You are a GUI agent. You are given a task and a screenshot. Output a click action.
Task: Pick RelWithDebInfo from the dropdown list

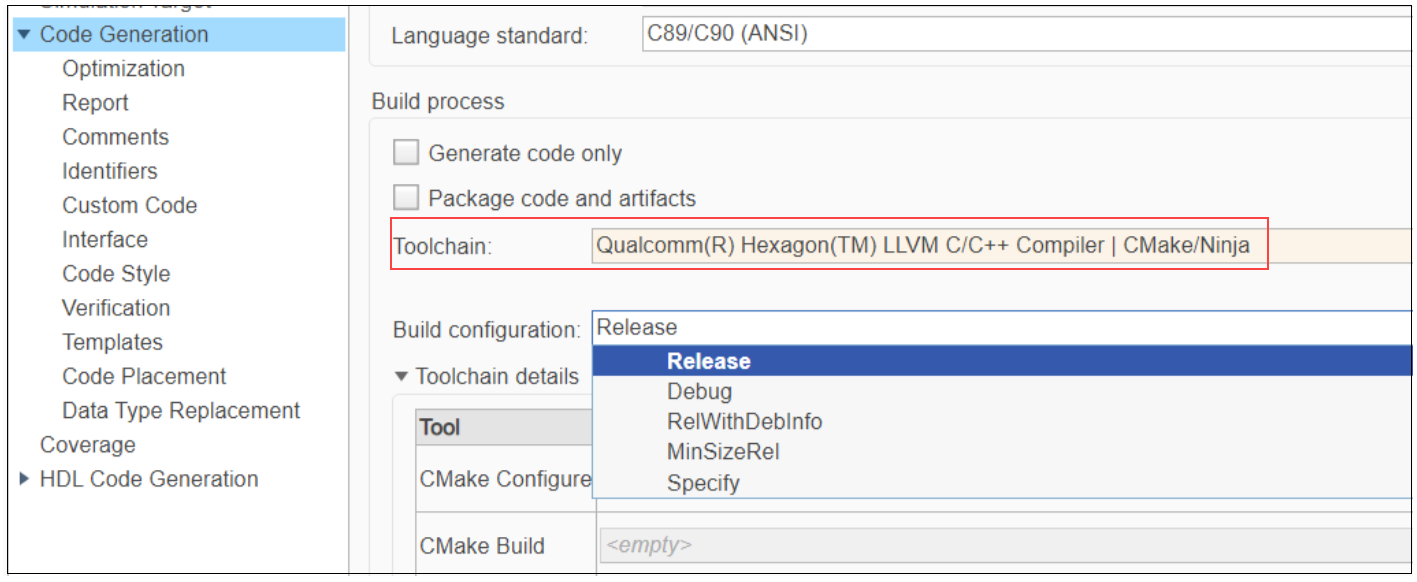(744, 422)
